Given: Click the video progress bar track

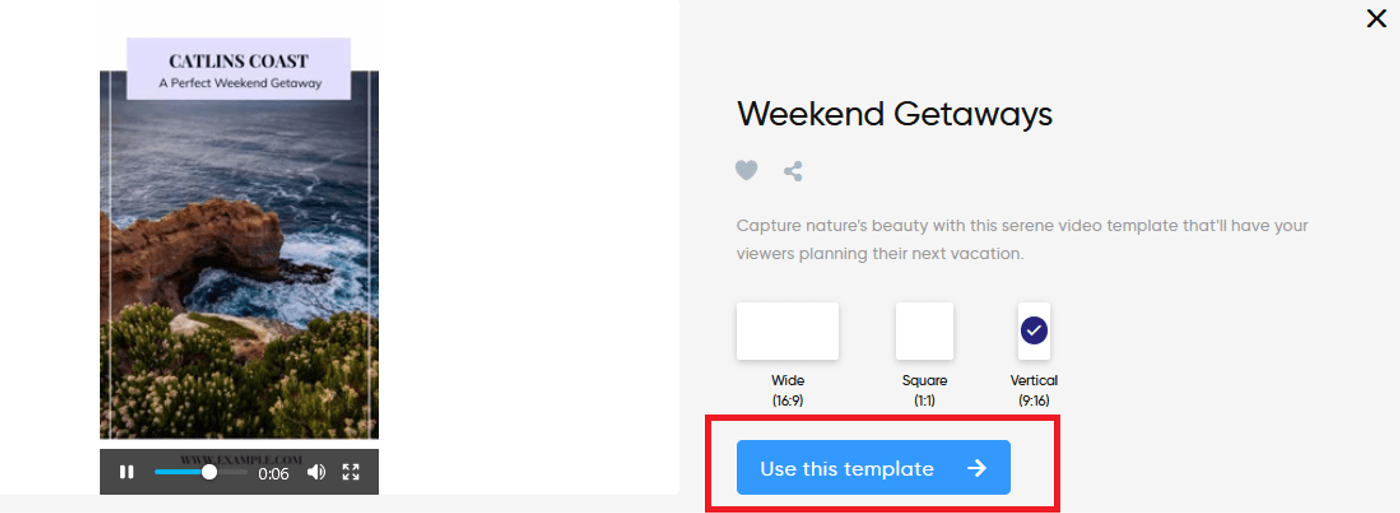Looking at the screenshot, I should click(232, 472).
